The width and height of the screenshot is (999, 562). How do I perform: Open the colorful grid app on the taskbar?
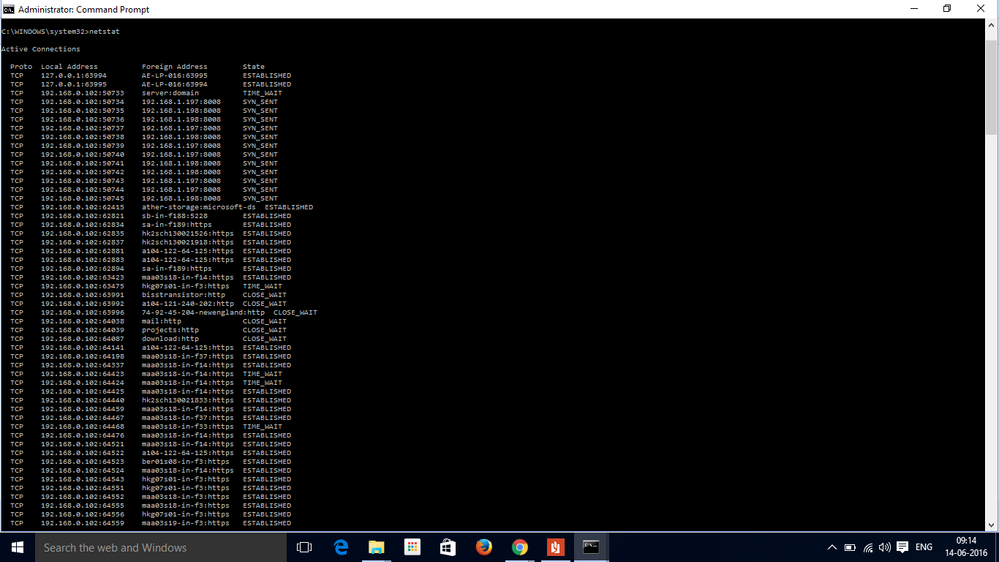[x=412, y=547]
